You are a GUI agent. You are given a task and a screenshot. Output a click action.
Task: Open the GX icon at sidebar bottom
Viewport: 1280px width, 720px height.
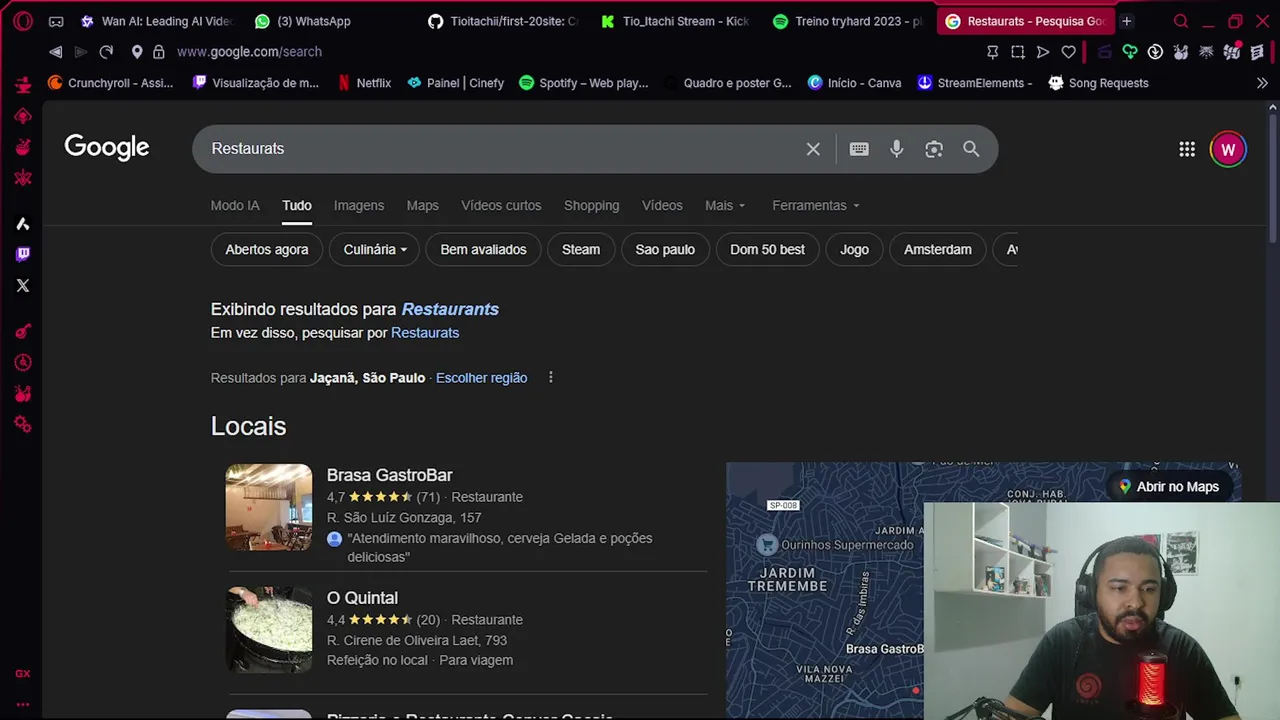click(23, 674)
